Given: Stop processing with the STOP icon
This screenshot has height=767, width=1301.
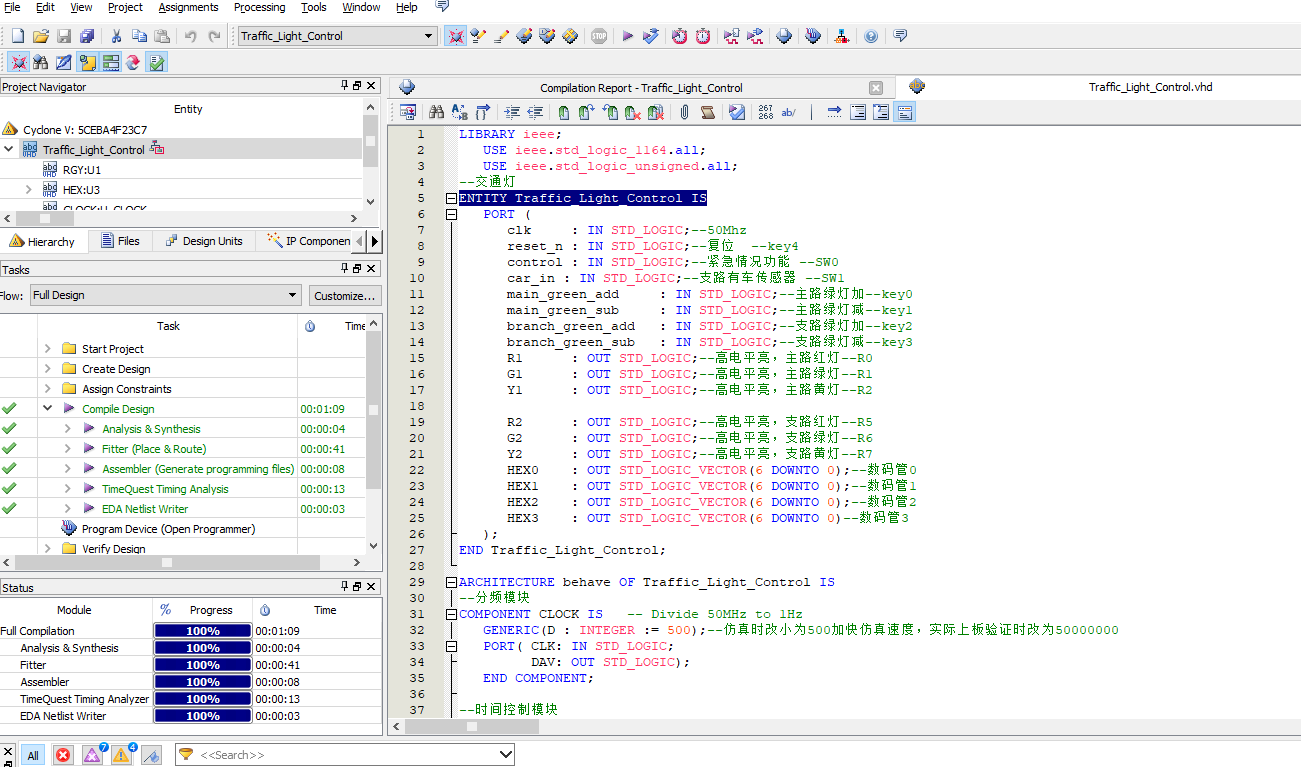Looking at the screenshot, I should pos(599,36).
